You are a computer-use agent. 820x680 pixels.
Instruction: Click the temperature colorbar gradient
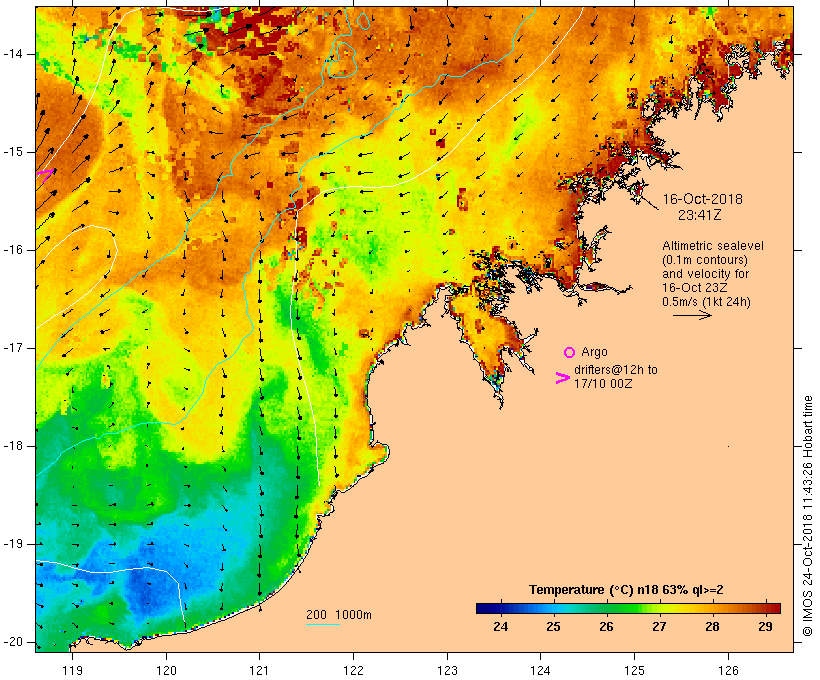628,608
